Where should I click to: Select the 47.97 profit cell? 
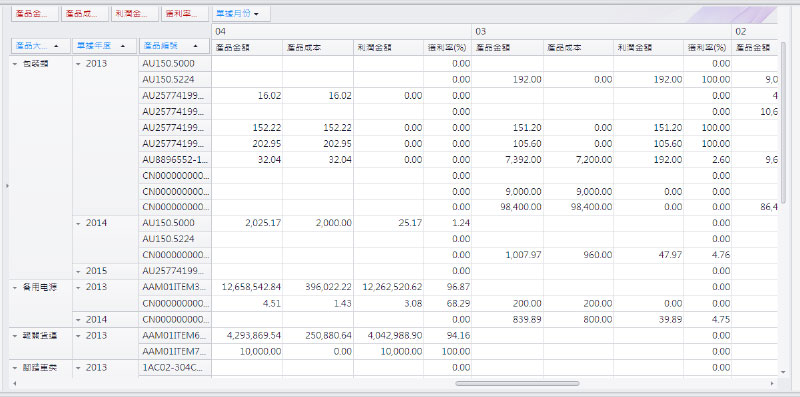point(649,255)
